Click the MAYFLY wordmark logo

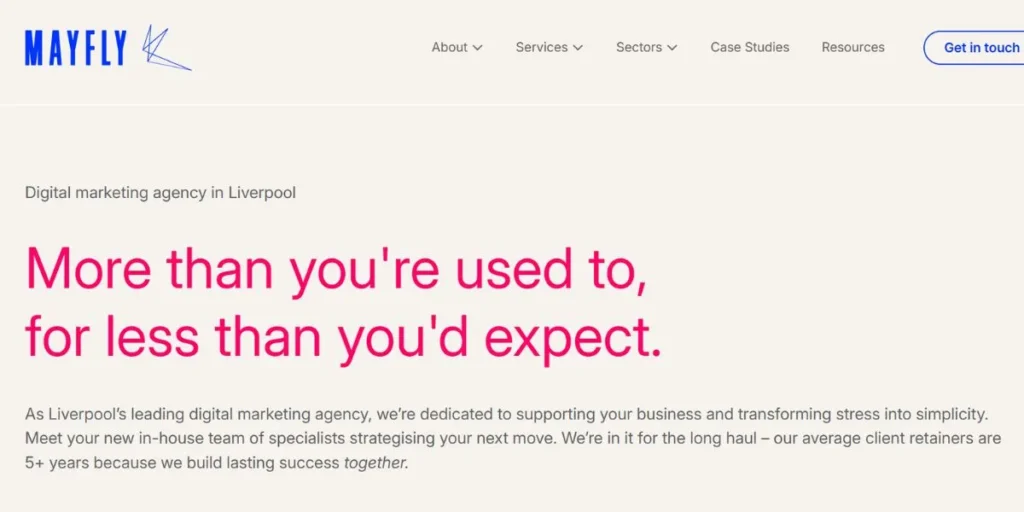[76, 47]
